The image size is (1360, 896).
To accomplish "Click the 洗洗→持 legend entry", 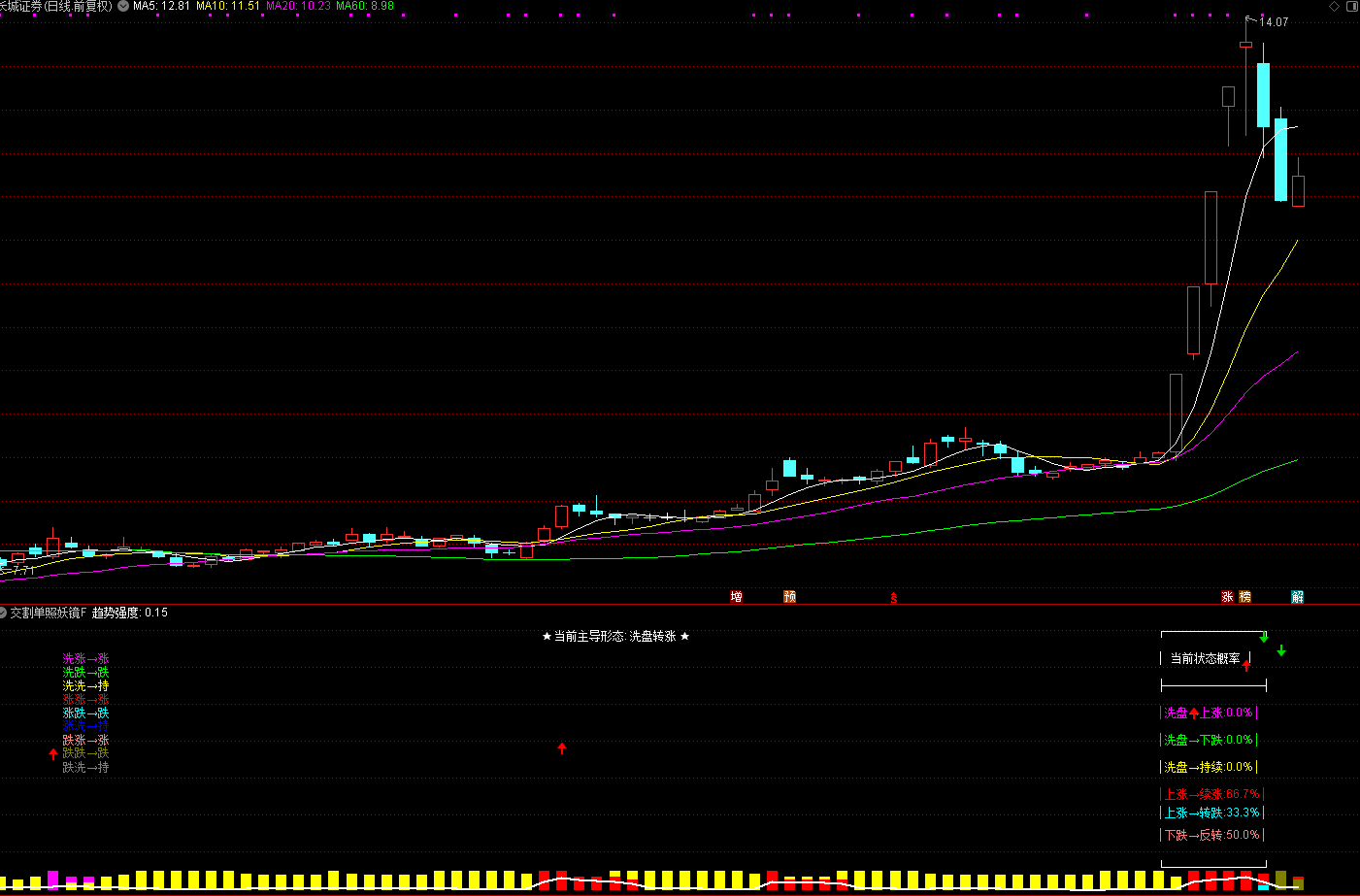I will coord(85,685).
